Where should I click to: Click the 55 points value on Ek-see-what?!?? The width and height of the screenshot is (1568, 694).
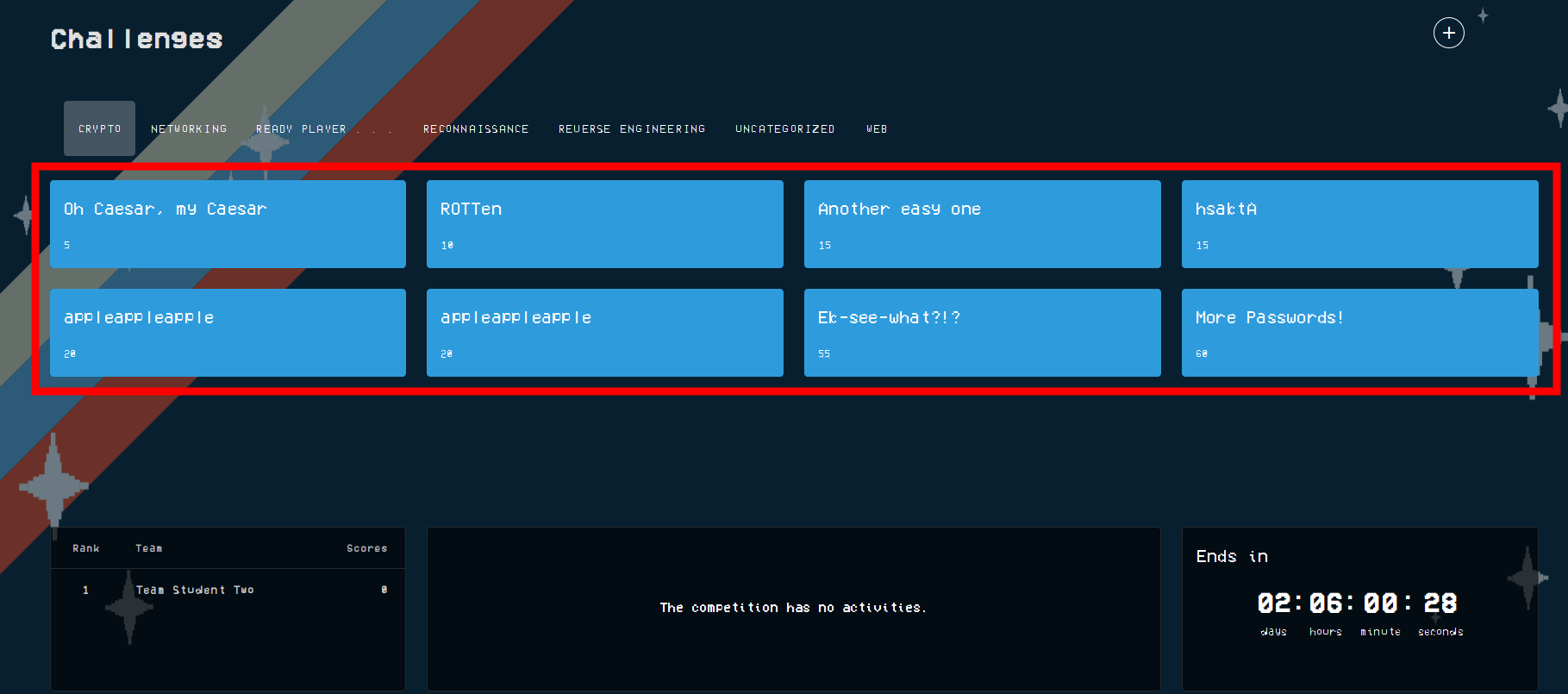coord(824,353)
